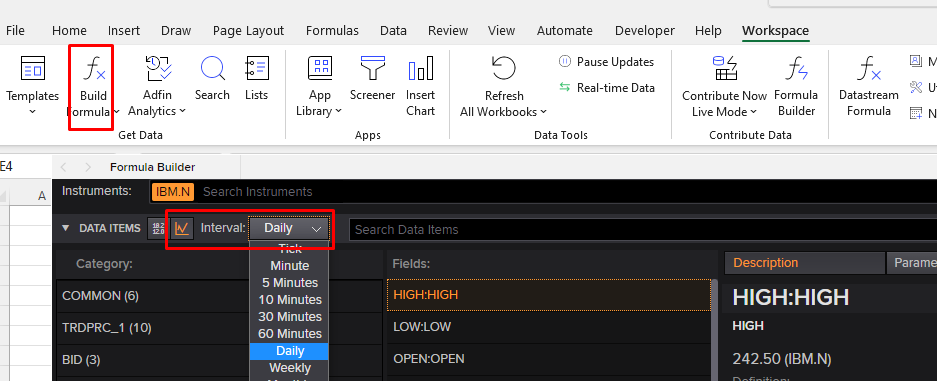Viewport: 937px width, 381px height.
Task: Click the Search Data Items field
Action: point(642,229)
